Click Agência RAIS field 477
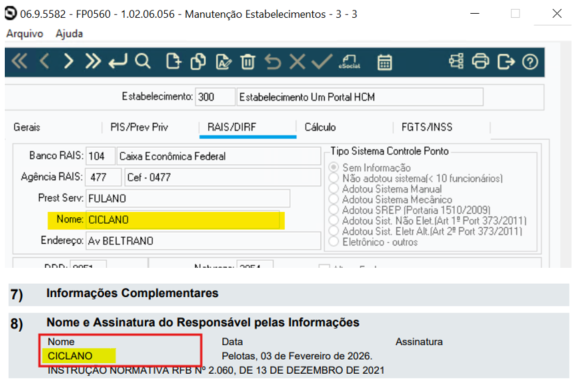 coord(104,177)
